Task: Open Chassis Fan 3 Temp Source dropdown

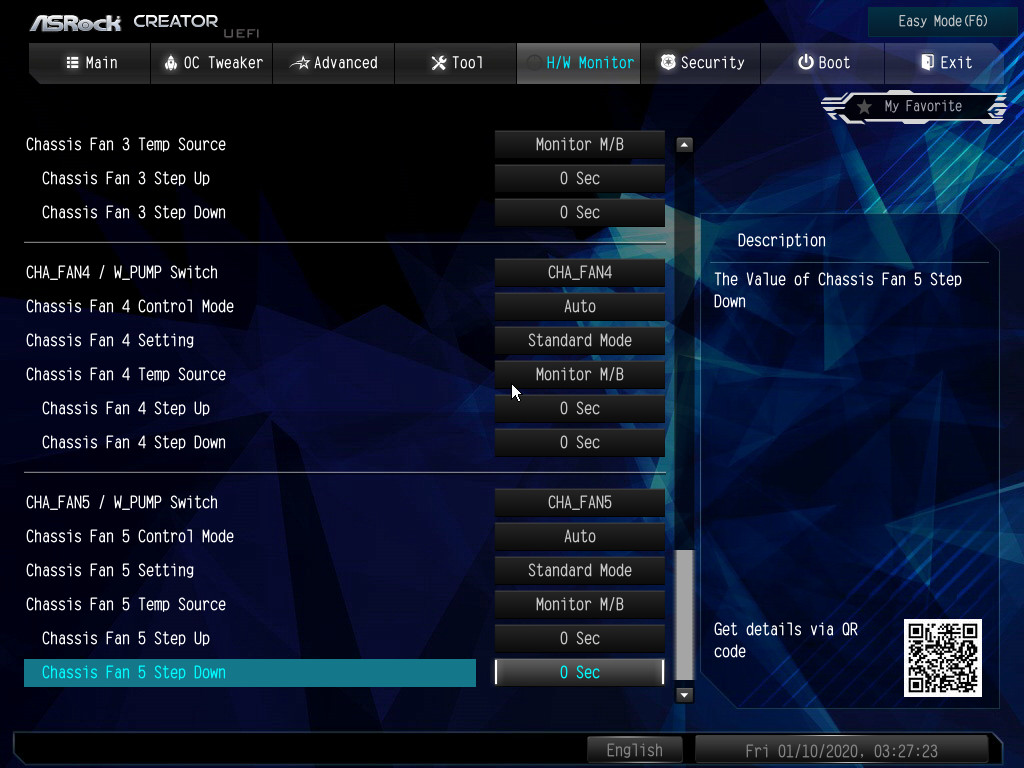Action: pos(580,145)
